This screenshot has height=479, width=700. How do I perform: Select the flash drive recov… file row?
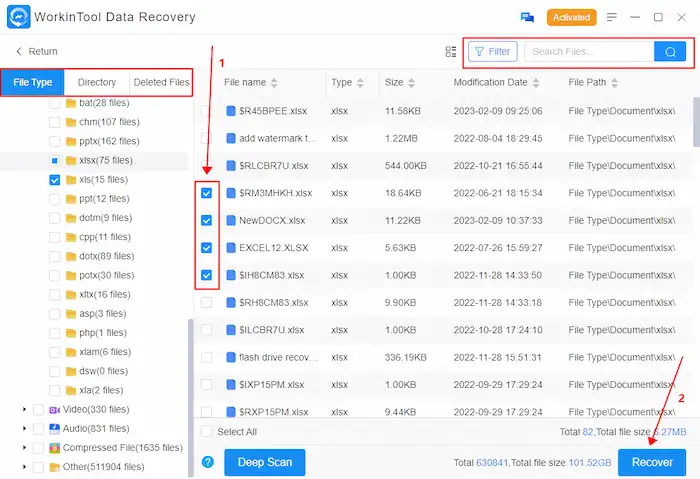[444, 357]
